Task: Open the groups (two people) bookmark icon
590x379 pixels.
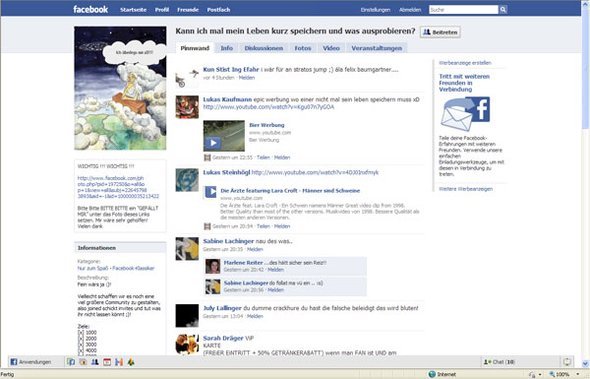Action: (x=94, y=362)
